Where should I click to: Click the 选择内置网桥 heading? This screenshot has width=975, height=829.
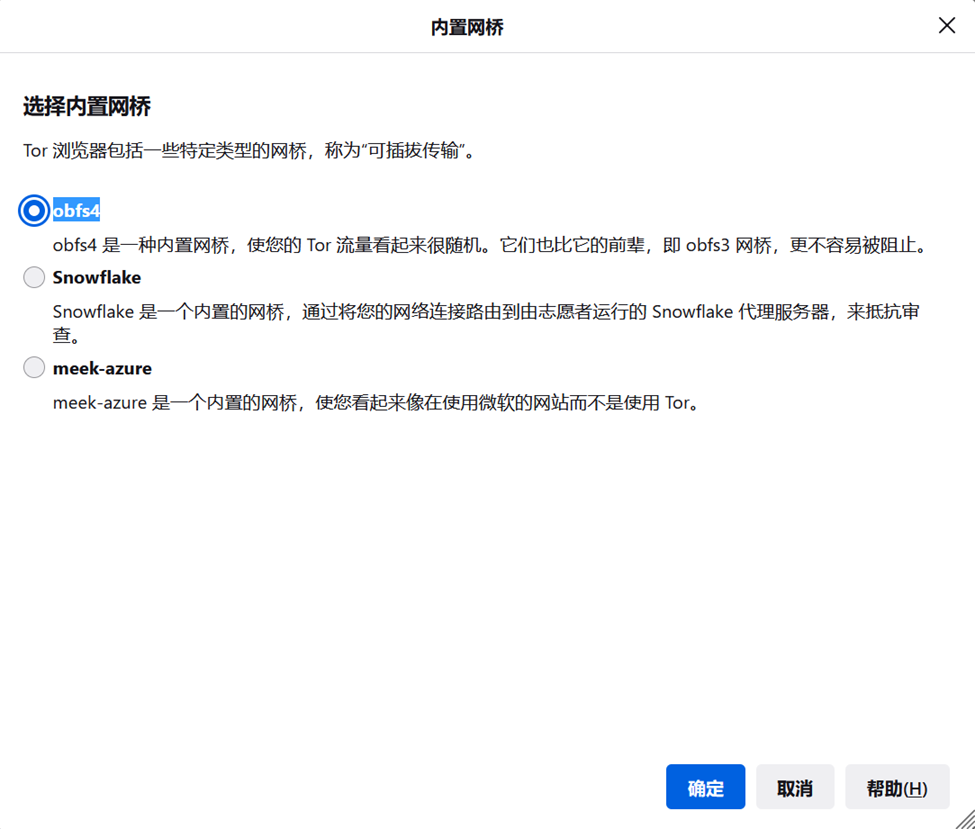(86, 106)
